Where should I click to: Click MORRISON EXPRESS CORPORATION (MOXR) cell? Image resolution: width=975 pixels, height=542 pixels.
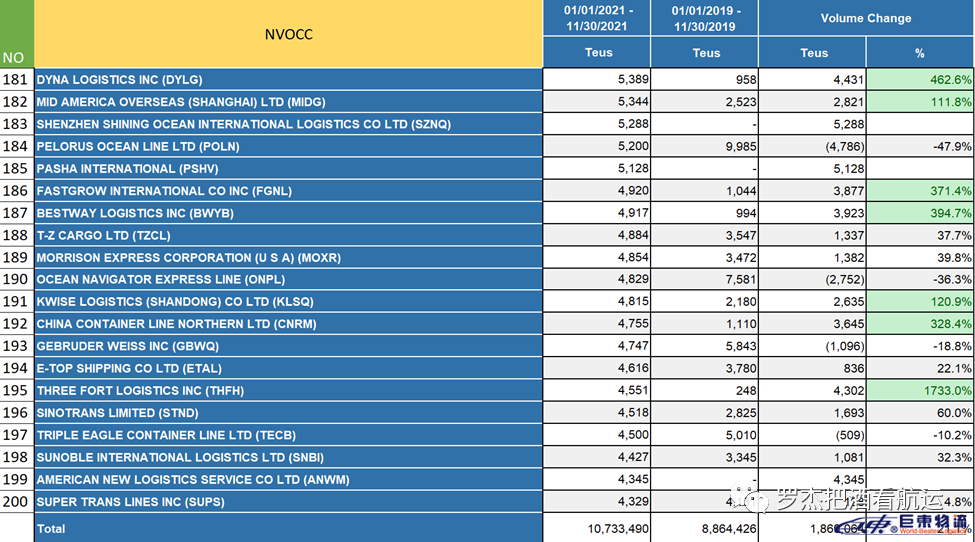click(x=289, y=257)
